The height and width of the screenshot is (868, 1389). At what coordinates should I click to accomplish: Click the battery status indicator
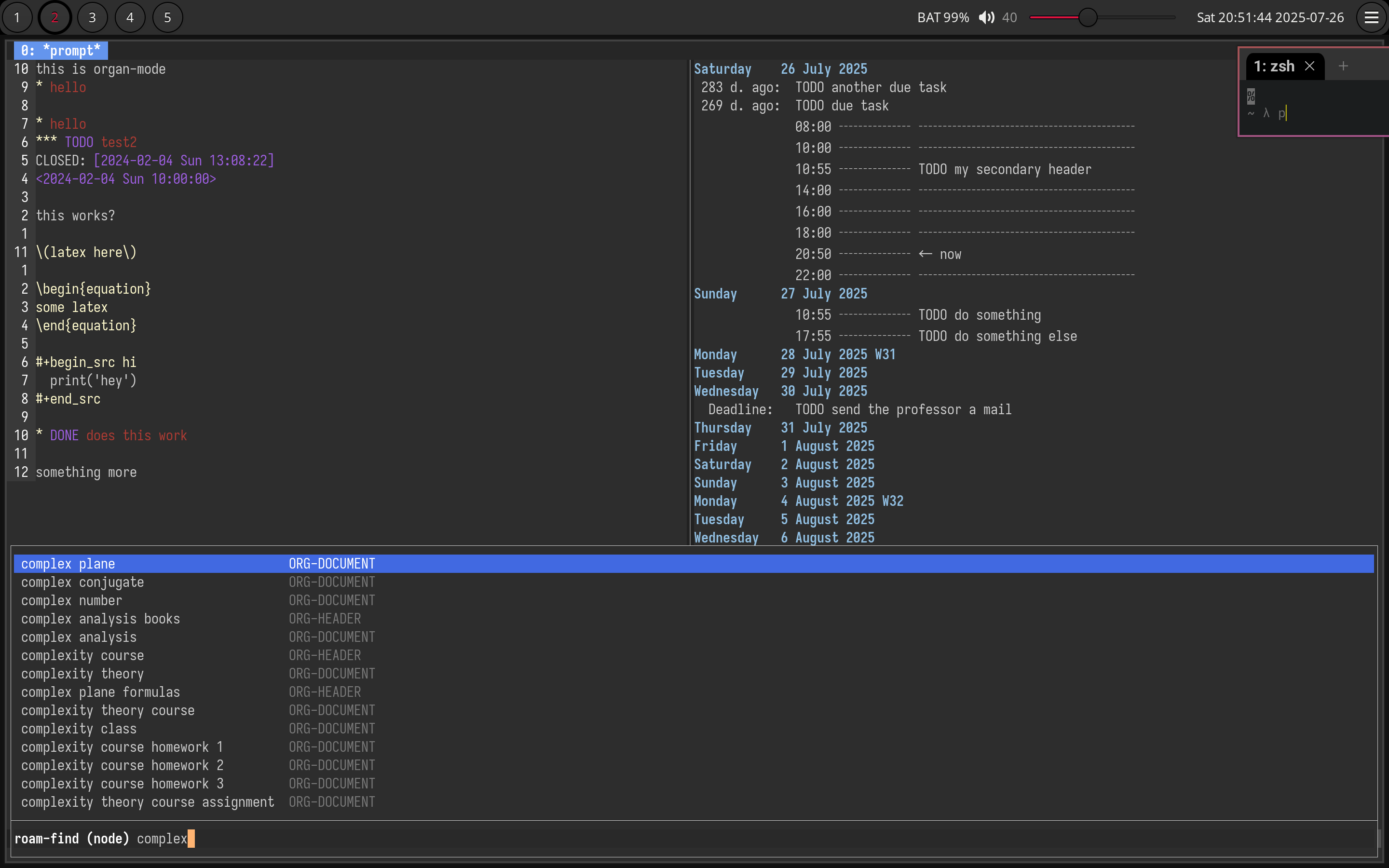942,17
